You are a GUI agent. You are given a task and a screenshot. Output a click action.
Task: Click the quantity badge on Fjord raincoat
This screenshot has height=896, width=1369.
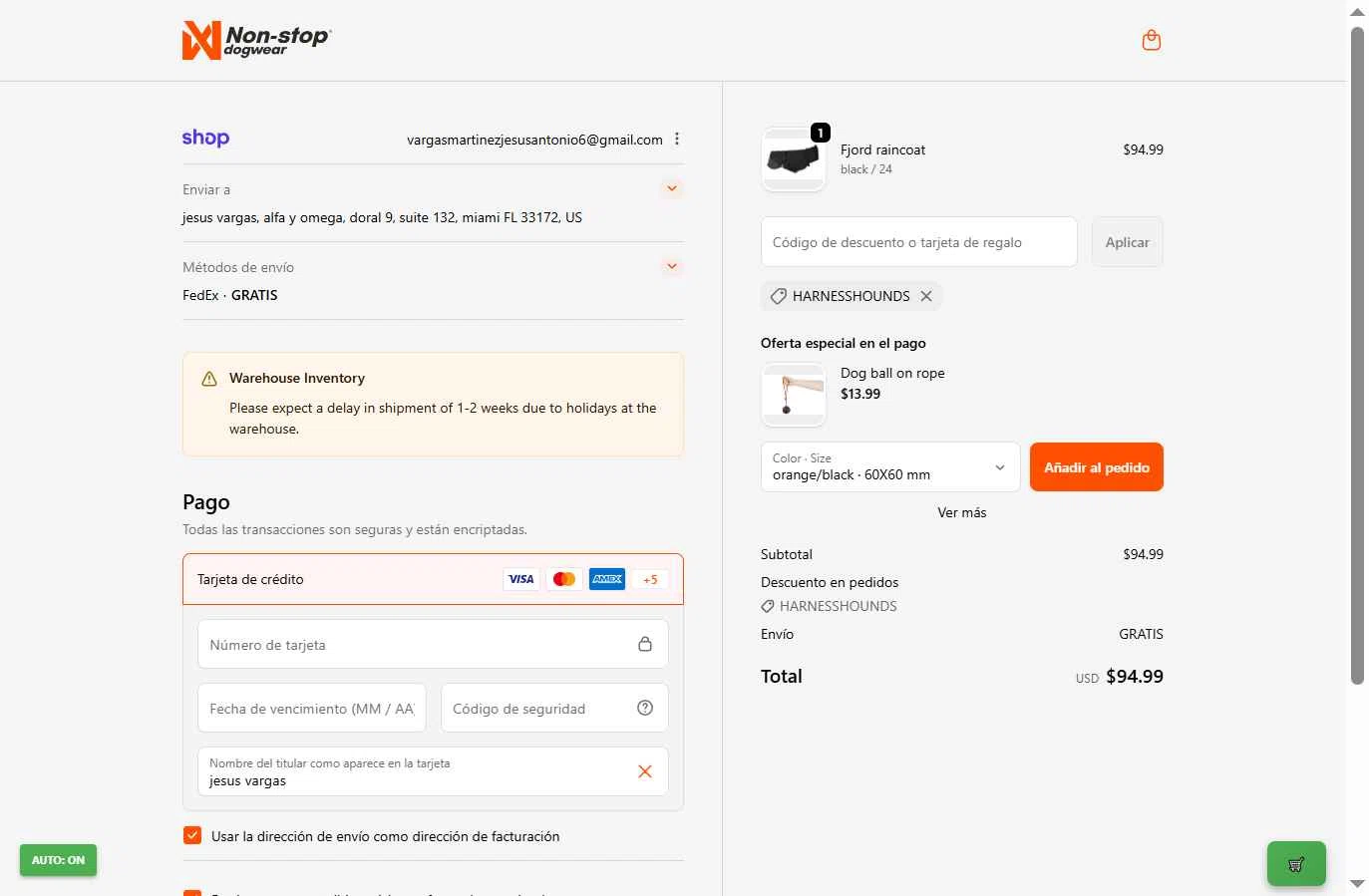click(821, 133)
